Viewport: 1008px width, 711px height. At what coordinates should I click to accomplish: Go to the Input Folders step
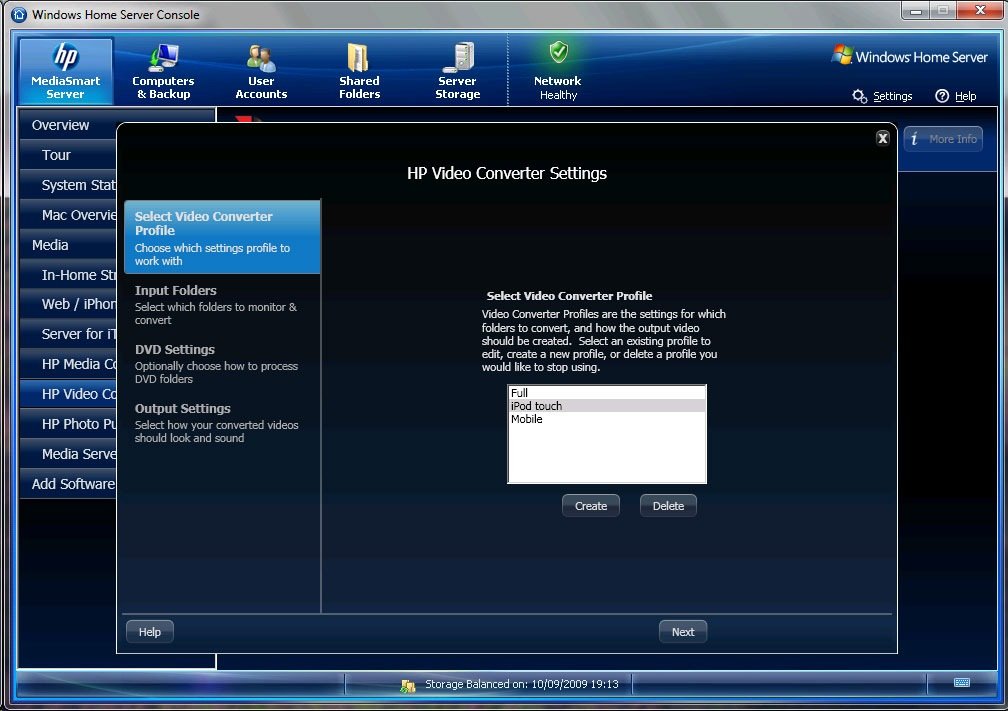[222, 305]
